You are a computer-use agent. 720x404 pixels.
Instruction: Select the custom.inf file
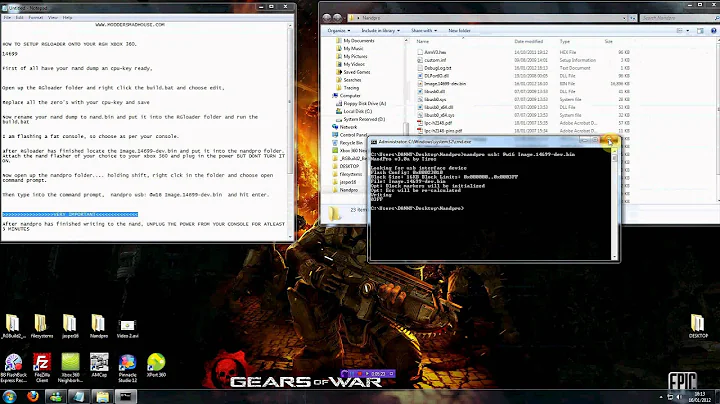pos(435,60)
